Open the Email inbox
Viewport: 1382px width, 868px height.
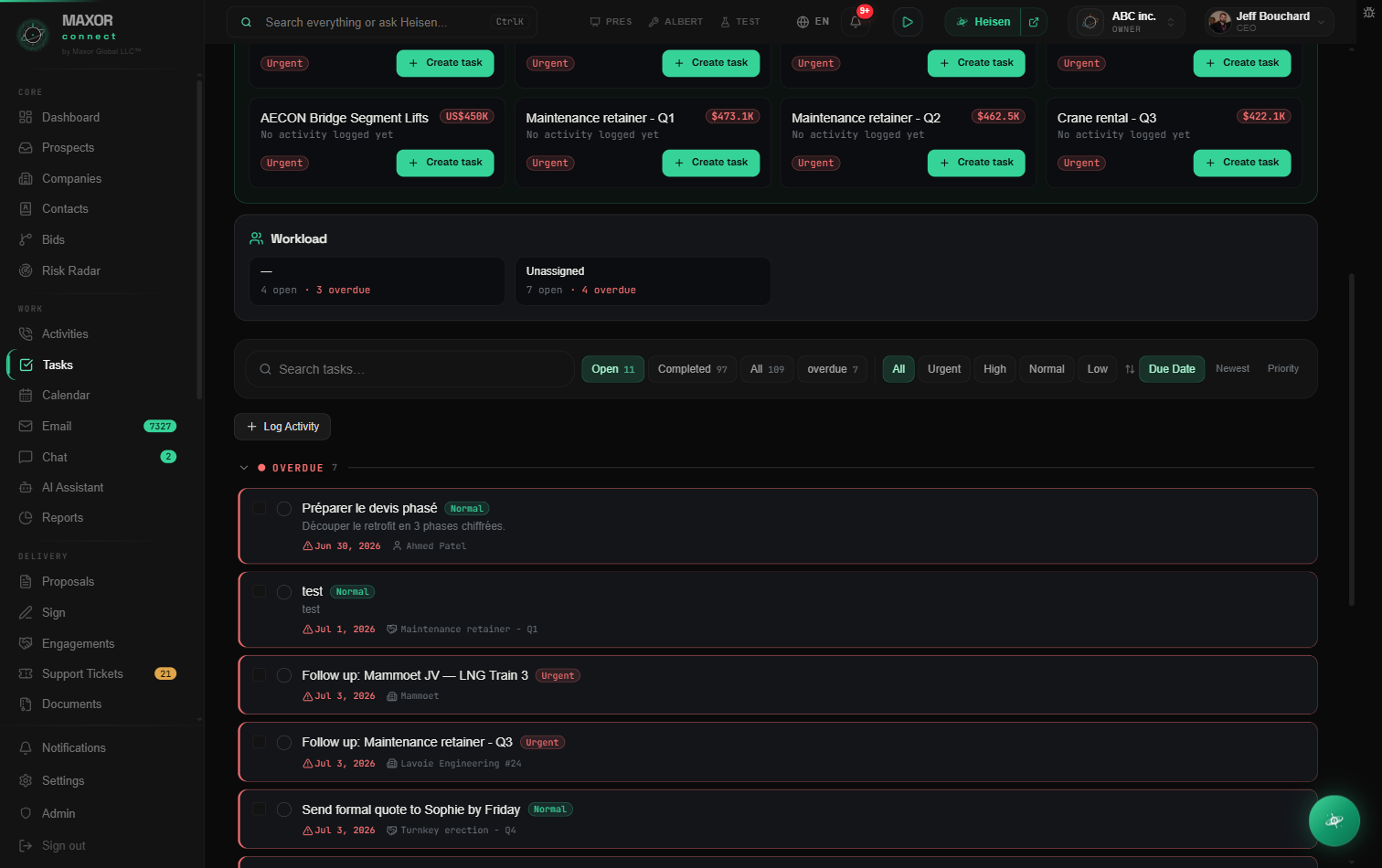[x=57, y=427]
